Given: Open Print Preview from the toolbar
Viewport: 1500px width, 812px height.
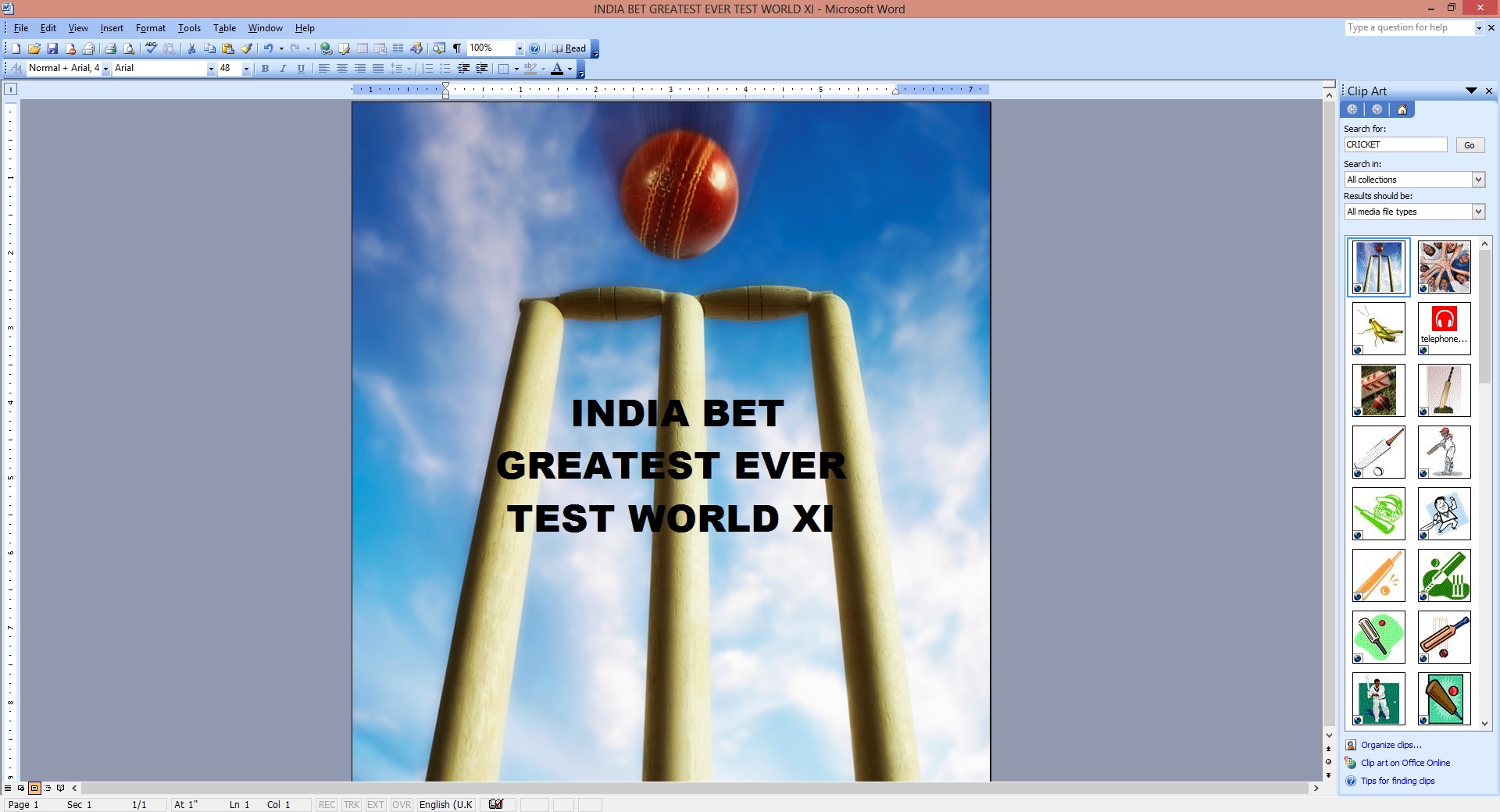Looking at the screenshot, I should [x=129, y=48].
